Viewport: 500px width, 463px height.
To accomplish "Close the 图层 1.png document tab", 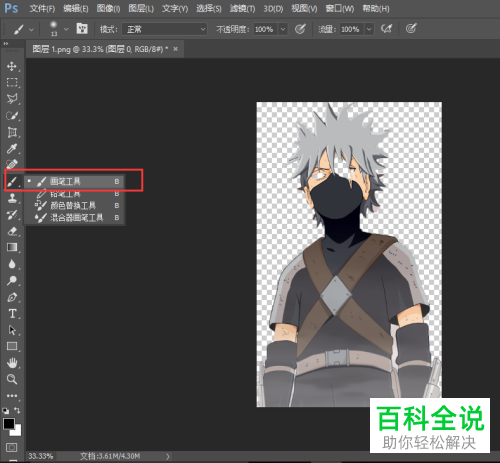I will point(176,49).
